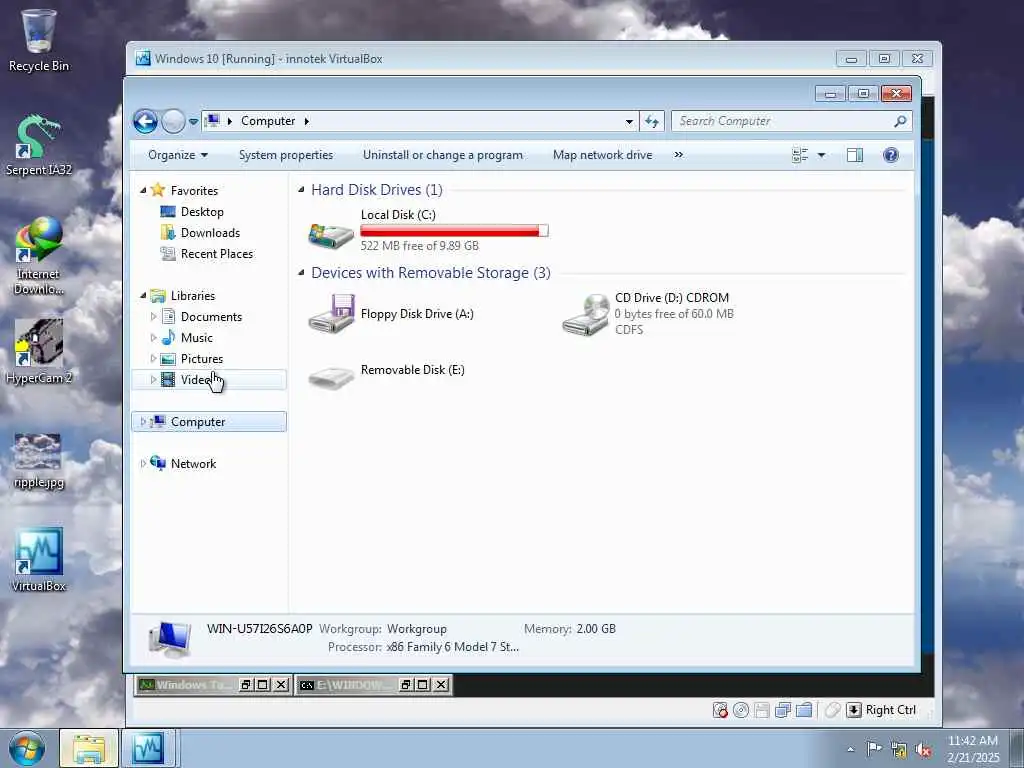Viewport: 1024px width, 768px height.
Task: Open the Serpent IA32 desktop shortcut
Action: click(39, 145)
